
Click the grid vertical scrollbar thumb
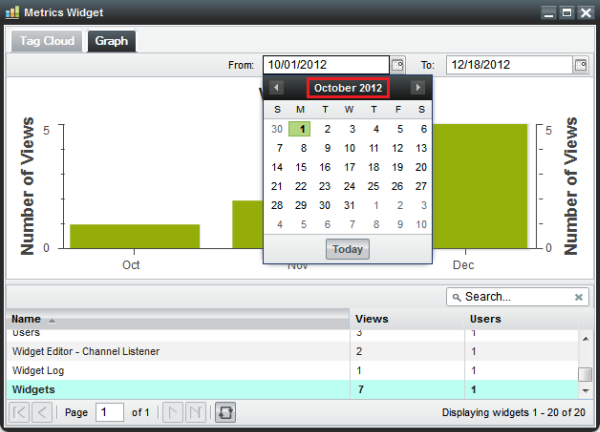coord(585,375)
